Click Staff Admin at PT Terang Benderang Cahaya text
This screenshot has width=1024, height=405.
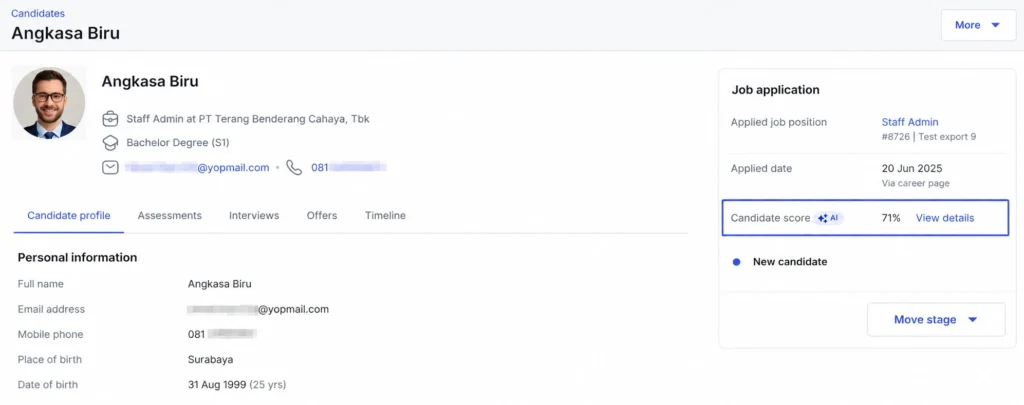248,119
